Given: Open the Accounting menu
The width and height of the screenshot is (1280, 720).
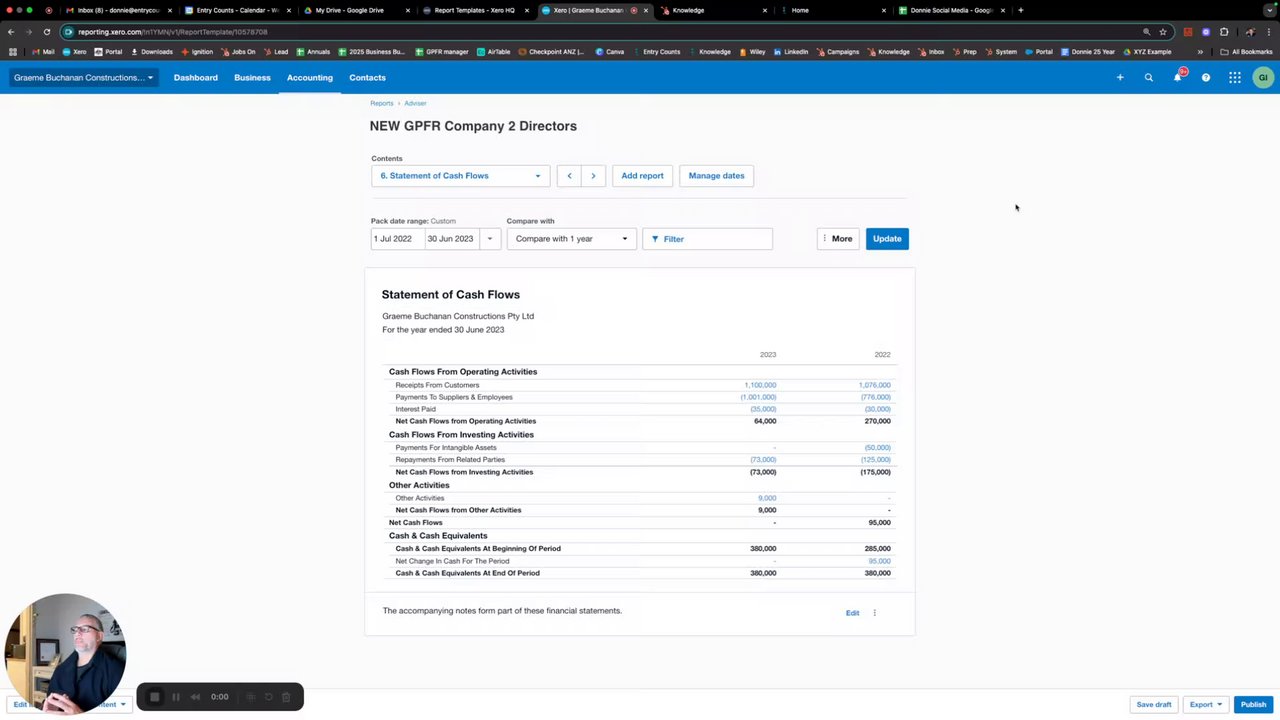Looking at the screenshot, I should pyautogui.click(x=310, y=77).
